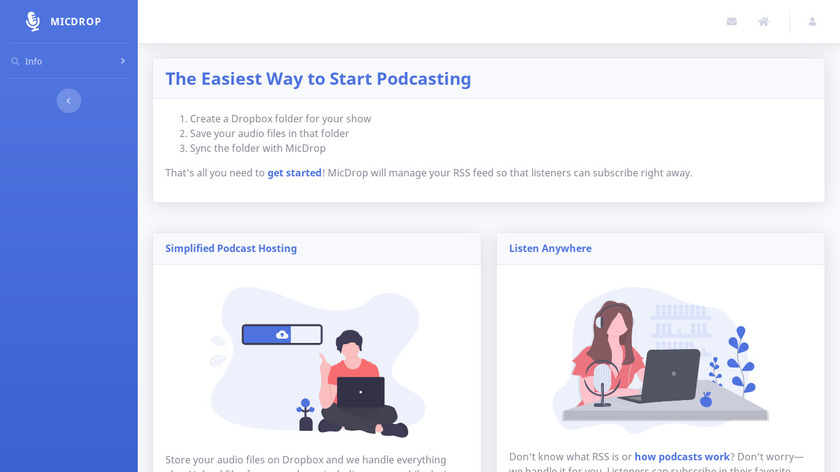Screen dimensions: 840x472
Task: Click the podcaster illustration in Listen Anywhere
Action: [661, 360]
